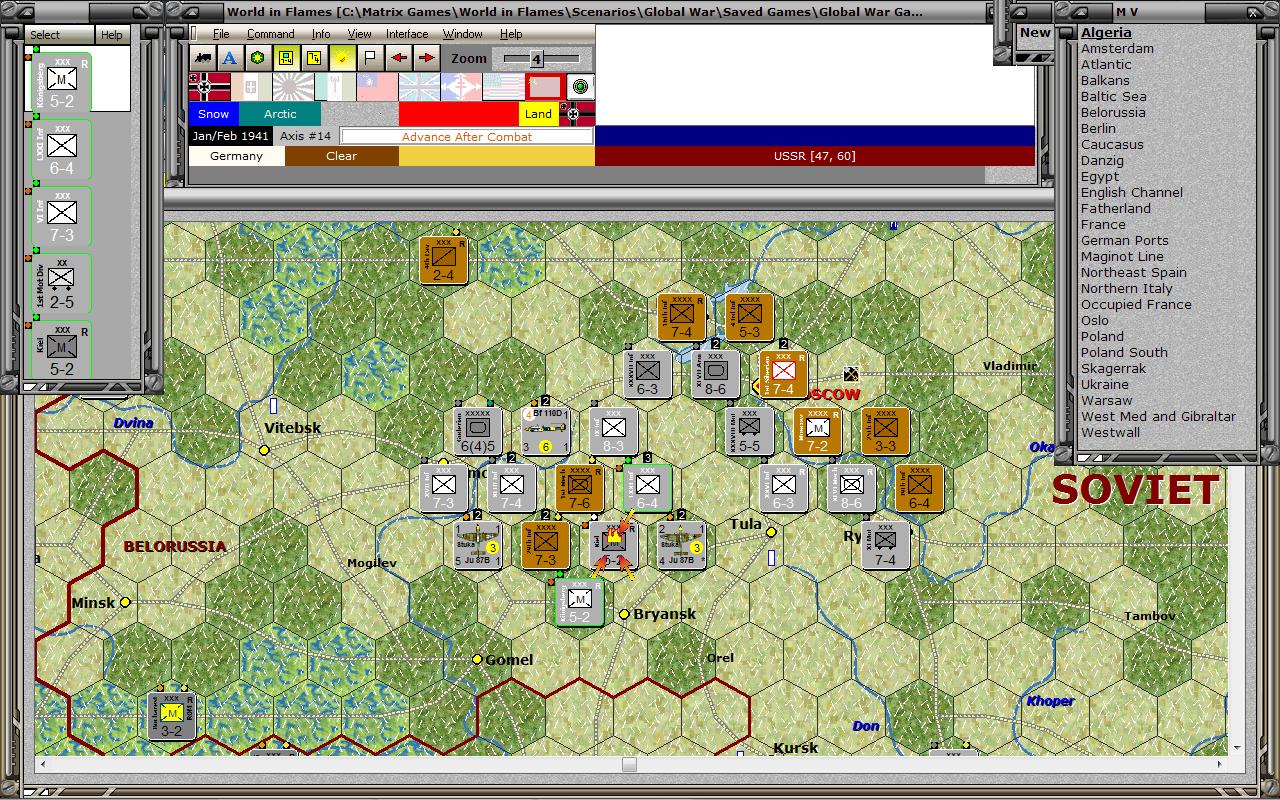This screenshot has height=800, width=1280.
Task: Click the yellow Land phase box
Action: [x=538, y=114]
